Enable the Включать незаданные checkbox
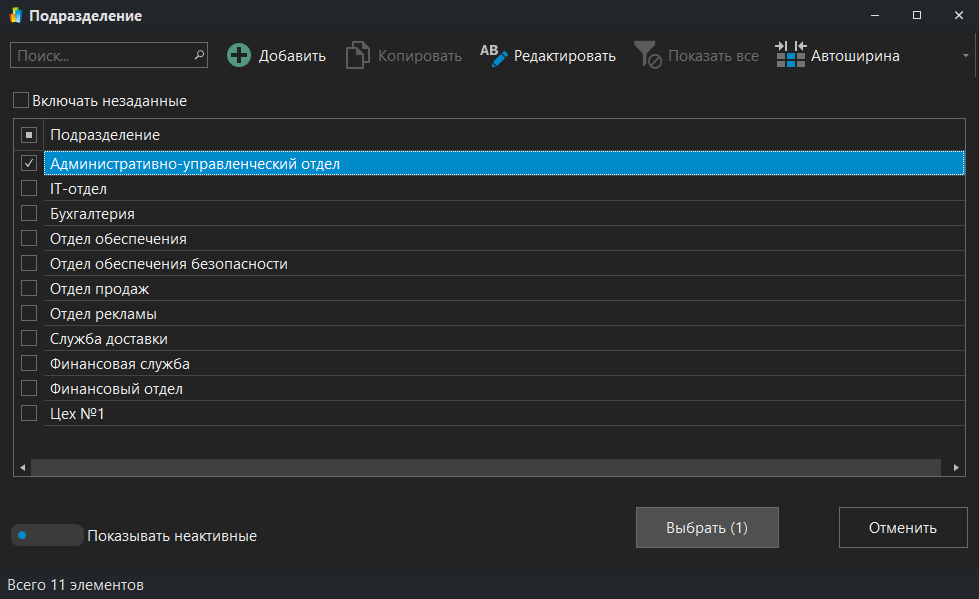The height and width of the screenshot is (599, 979). [x=22, y=101]
